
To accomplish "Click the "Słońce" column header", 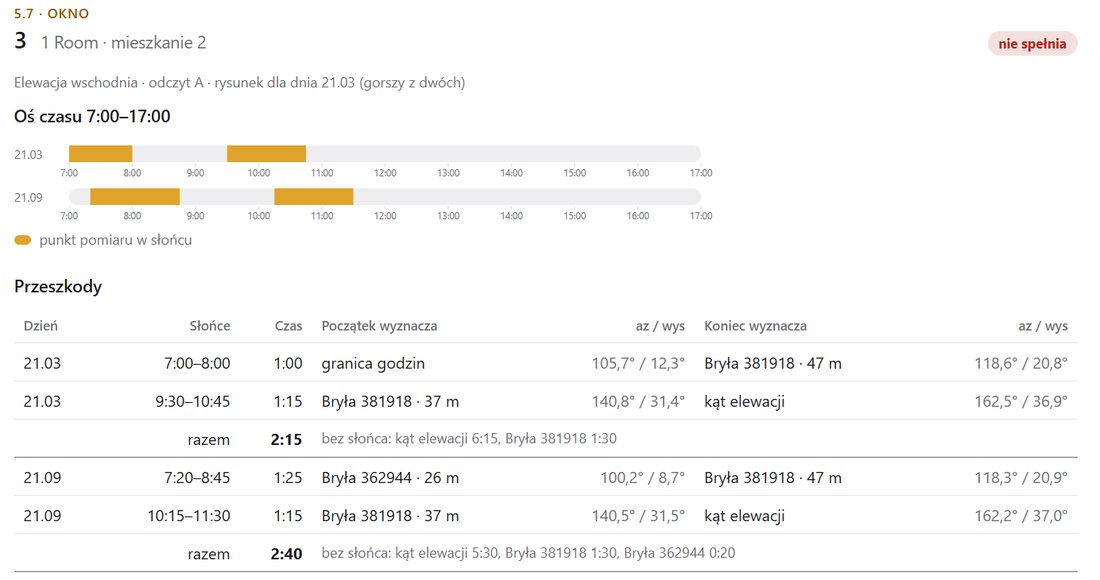I will pos(210,325).
